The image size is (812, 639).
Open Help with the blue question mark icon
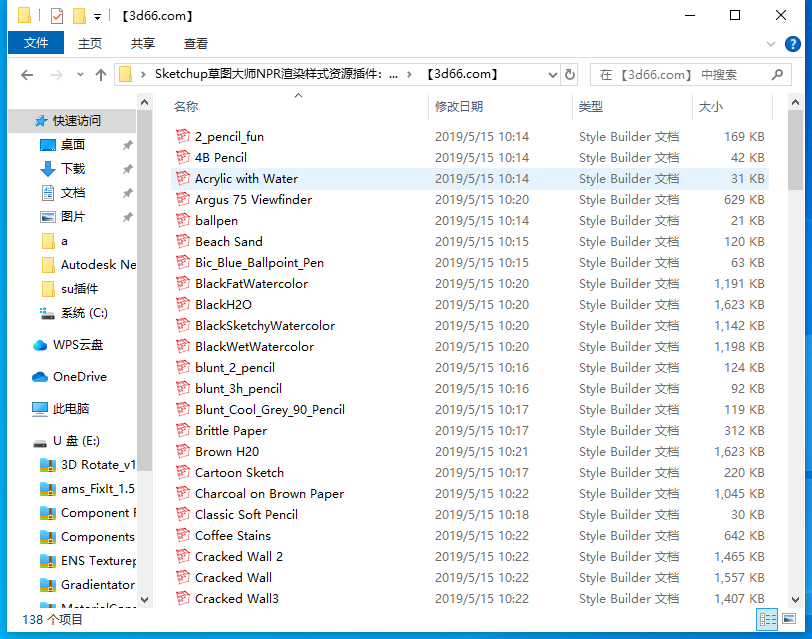792,44
